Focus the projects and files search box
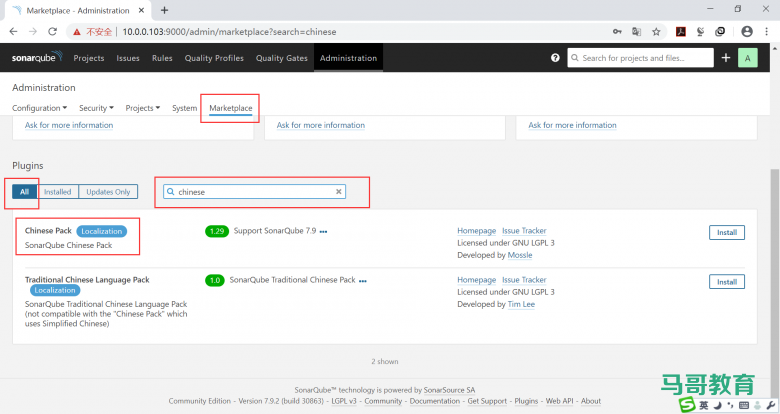The image size is (780, 414). 640,58
